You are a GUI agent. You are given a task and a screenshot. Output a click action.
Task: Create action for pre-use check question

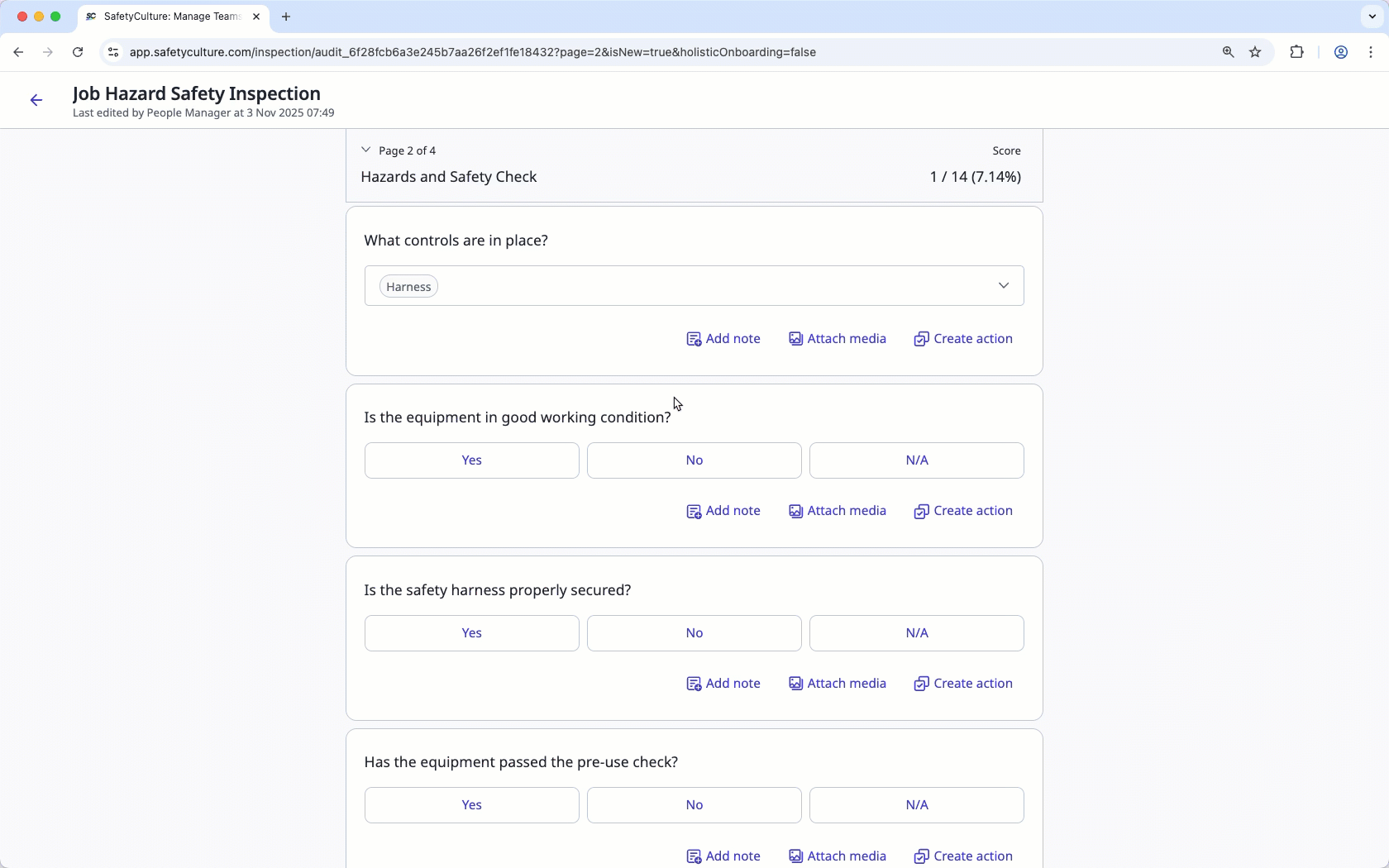[963, 856]
